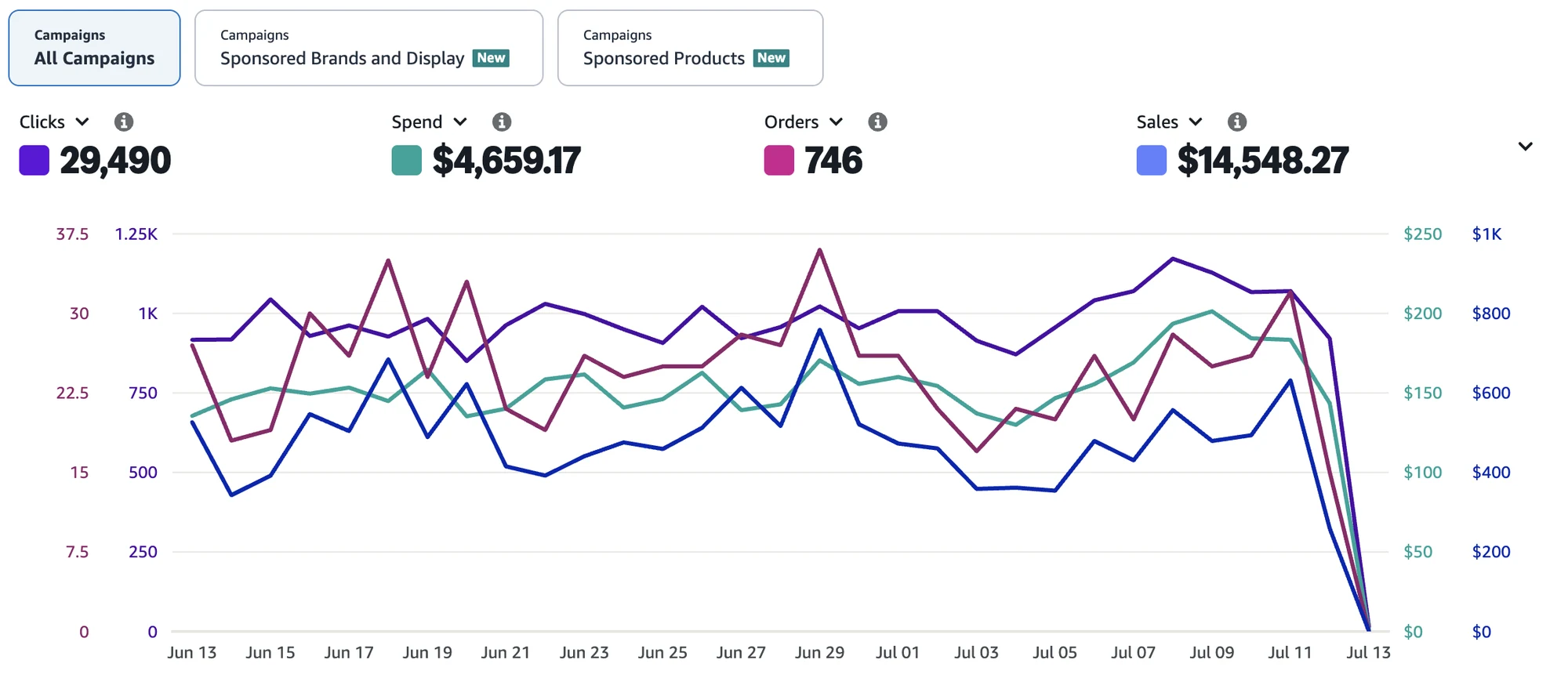Collapse the metrics panel with right-side chevron
The width and height of the screenshot is (1568, 678).
[1526, 147]
